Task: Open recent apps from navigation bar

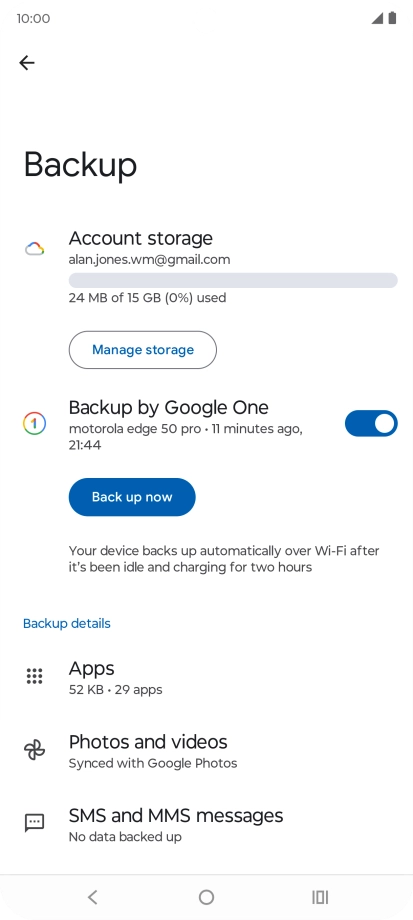Action: [320, 897]
